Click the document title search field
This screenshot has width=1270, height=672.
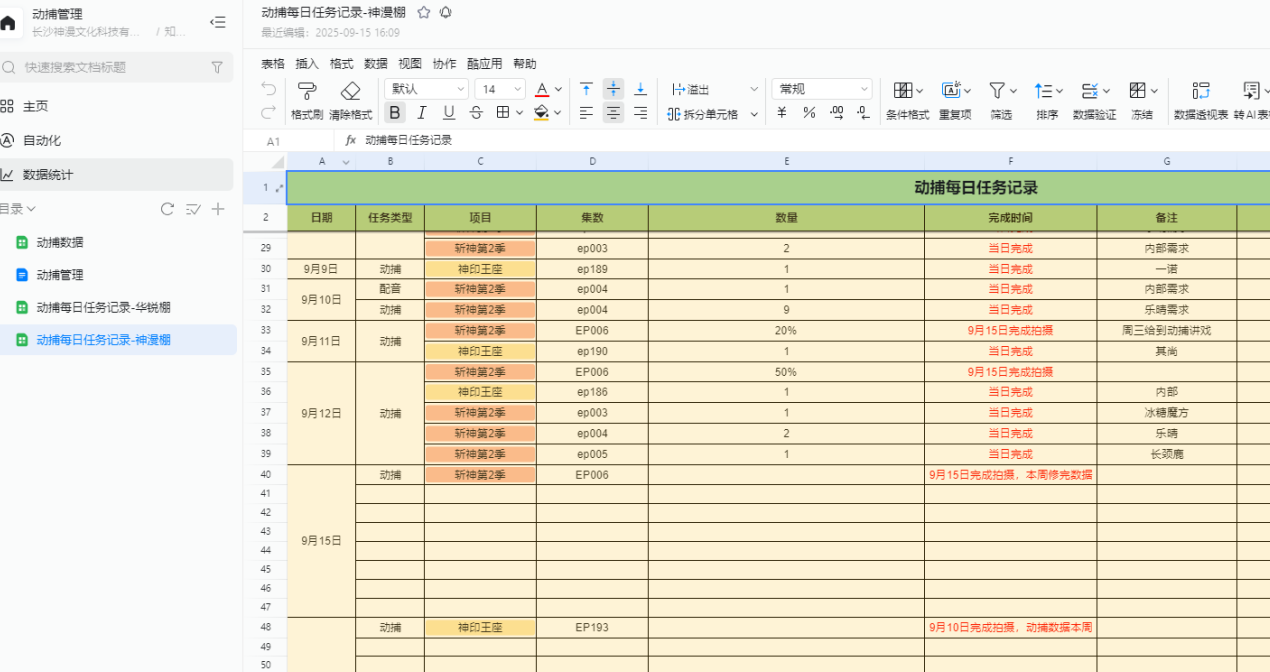pyautogui.click(x=110, y=67)
